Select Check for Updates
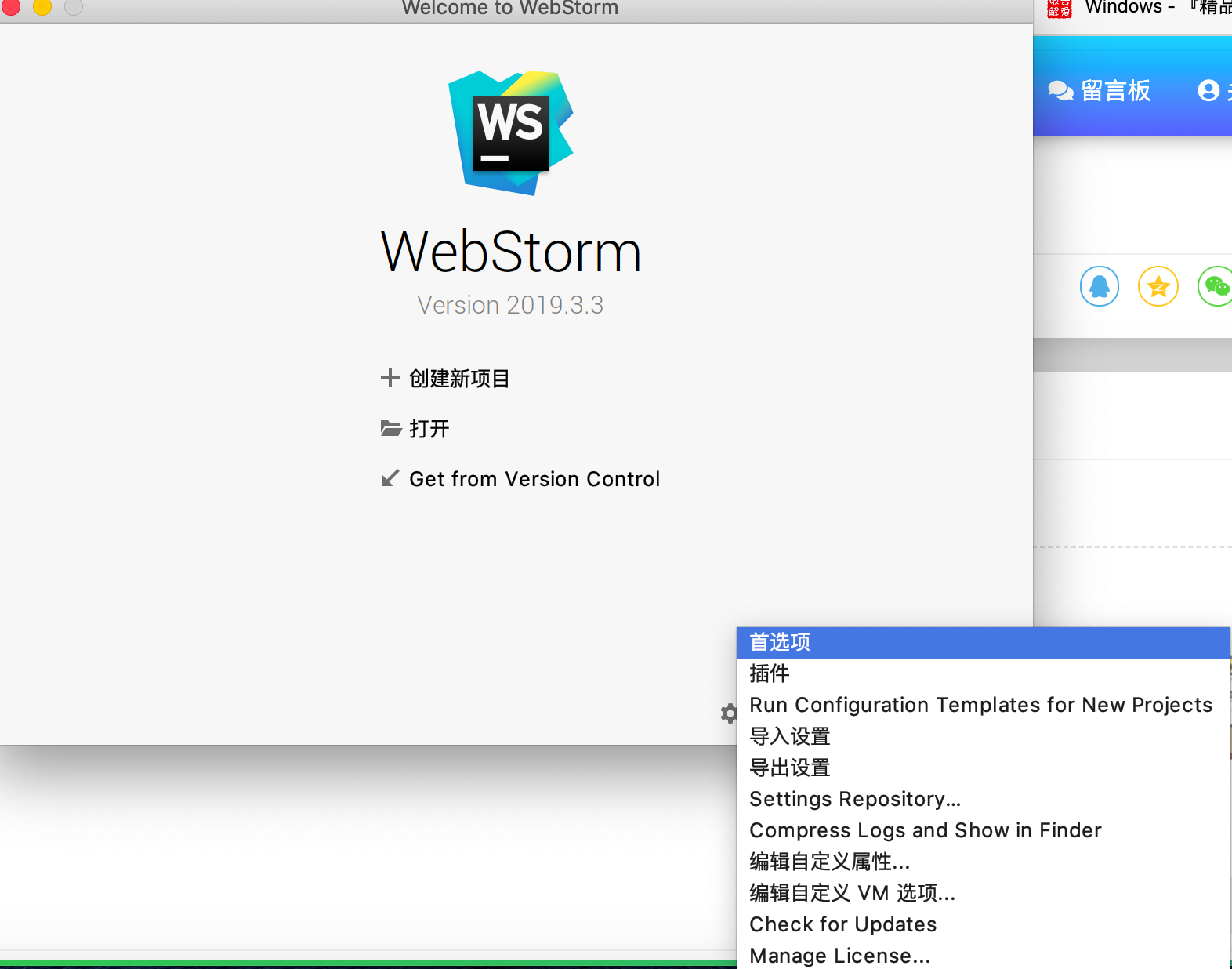 tap(984, 924)
